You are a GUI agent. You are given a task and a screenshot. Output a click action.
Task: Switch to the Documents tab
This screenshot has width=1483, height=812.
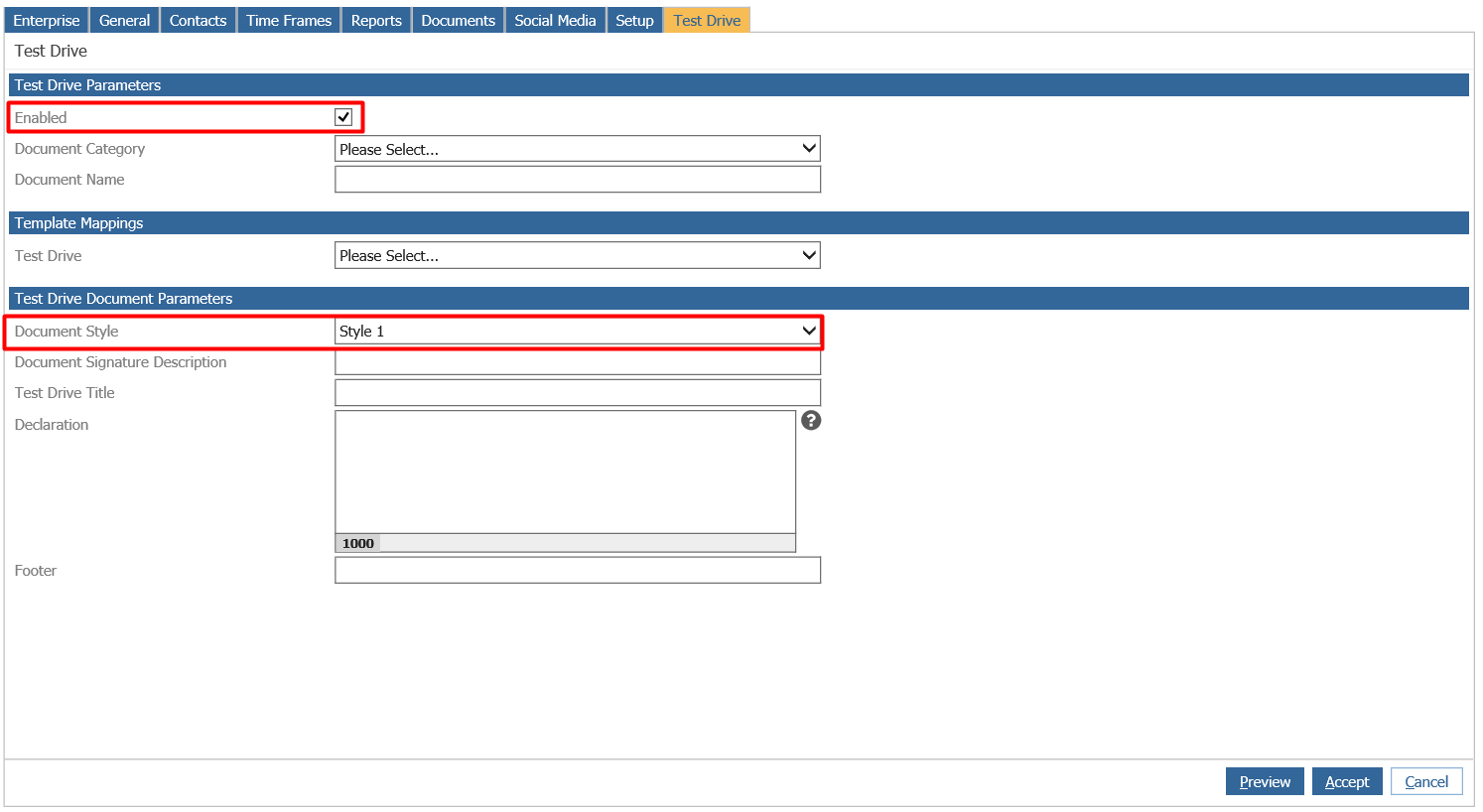(458, 20)
